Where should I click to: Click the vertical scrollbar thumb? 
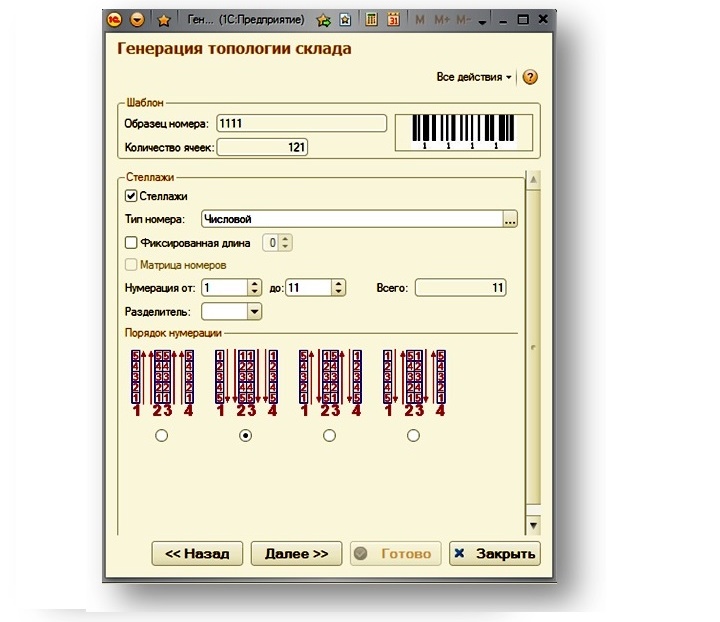point(533,347)
